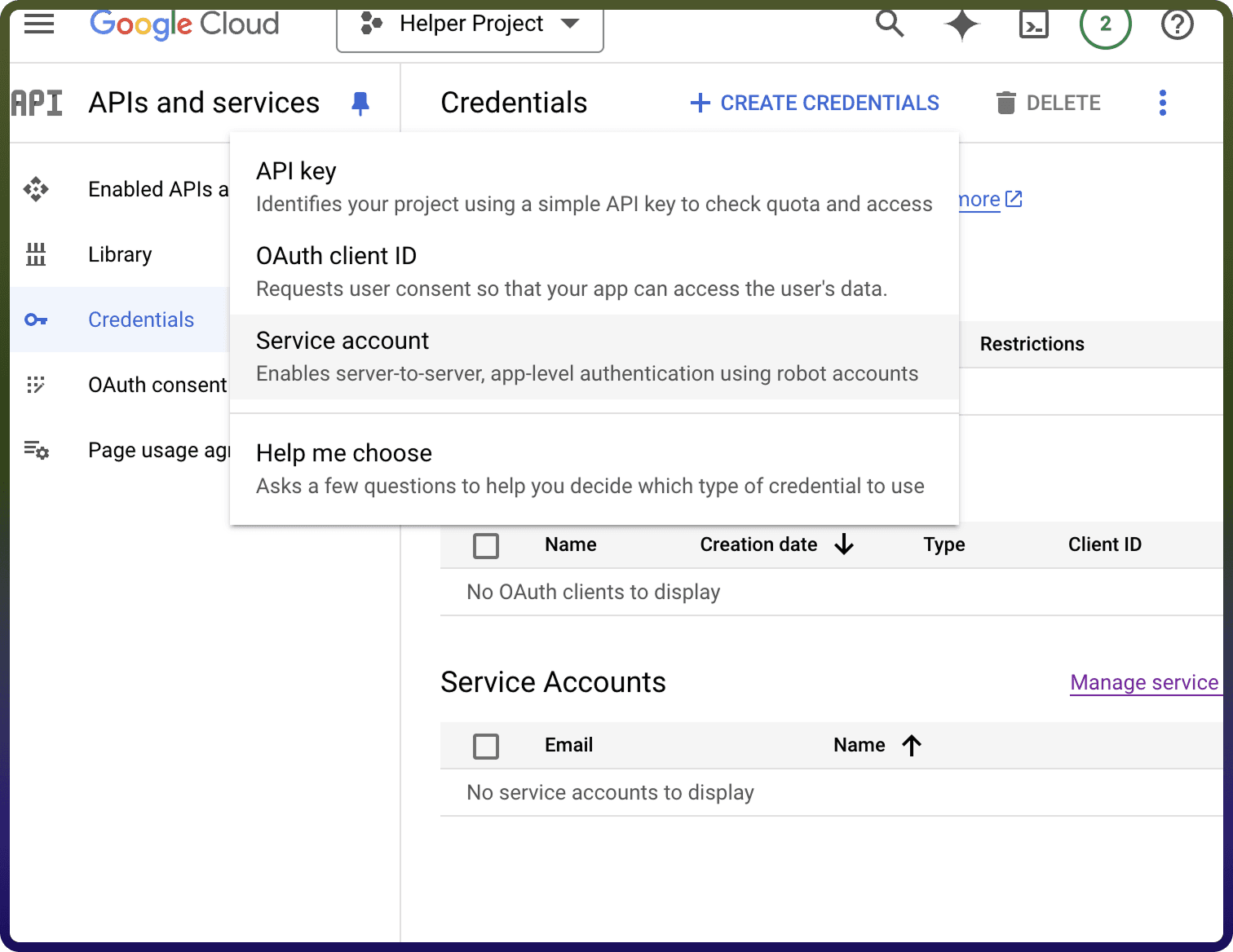This screenshot has height=952, width=1233.
Task: Go to Google Cloud home logo
Action: pyautogui.click(x=184, y=24)
